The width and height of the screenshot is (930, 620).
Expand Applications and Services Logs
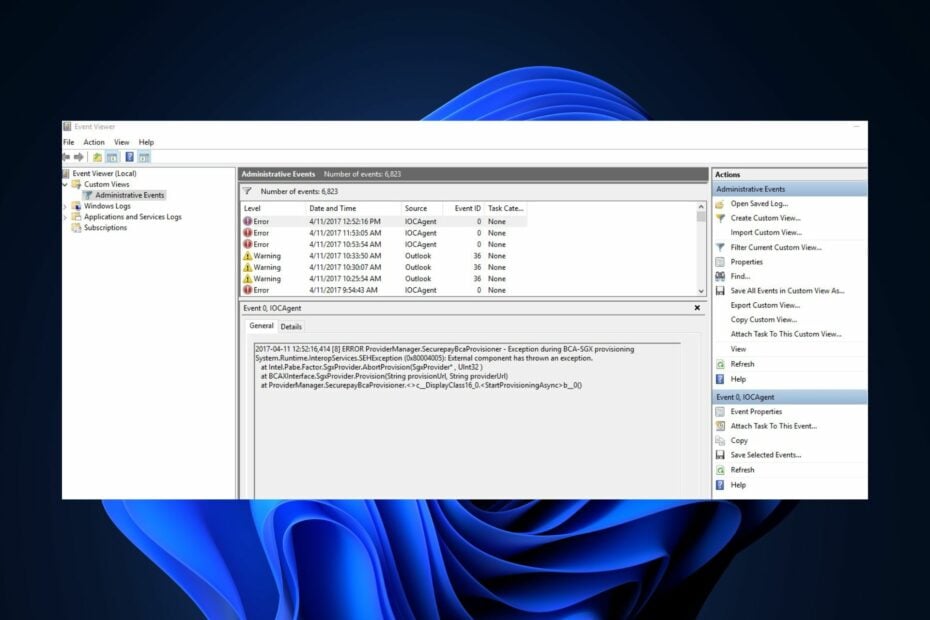64,216
